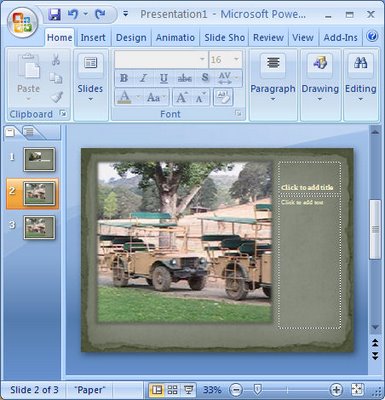Expand the Customize Quick Access Toolbar arrow
The height and width of the screenshot is (400, 385).
pyautogui.click(x=126, y=14)
